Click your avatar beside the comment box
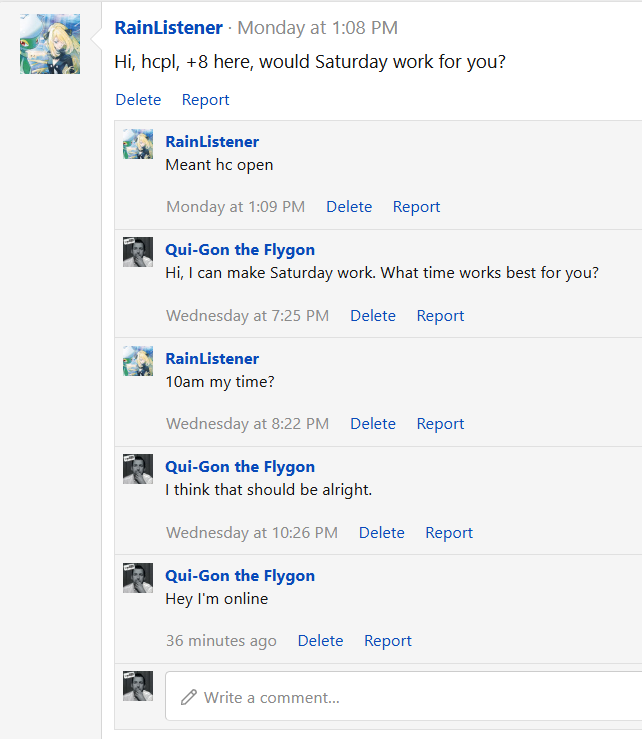This screenshot has width=642, height=739. 138,686
